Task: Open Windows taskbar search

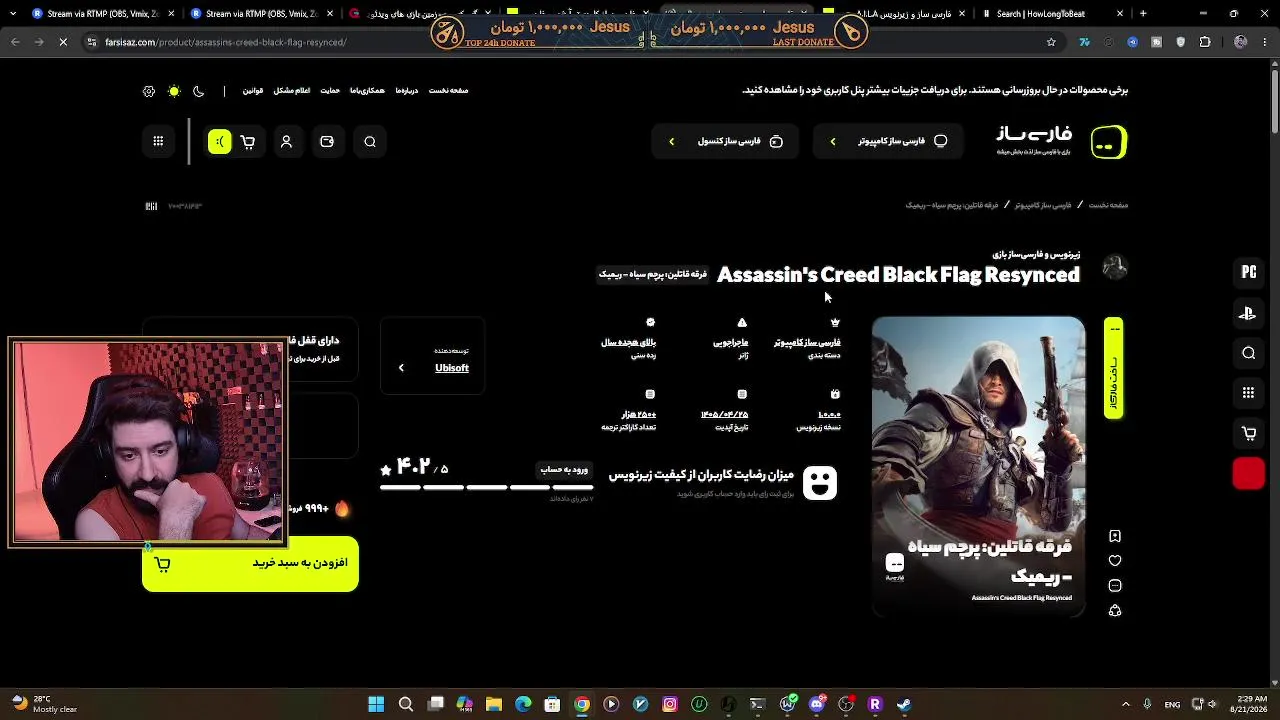Action: (x=405, y=704)
